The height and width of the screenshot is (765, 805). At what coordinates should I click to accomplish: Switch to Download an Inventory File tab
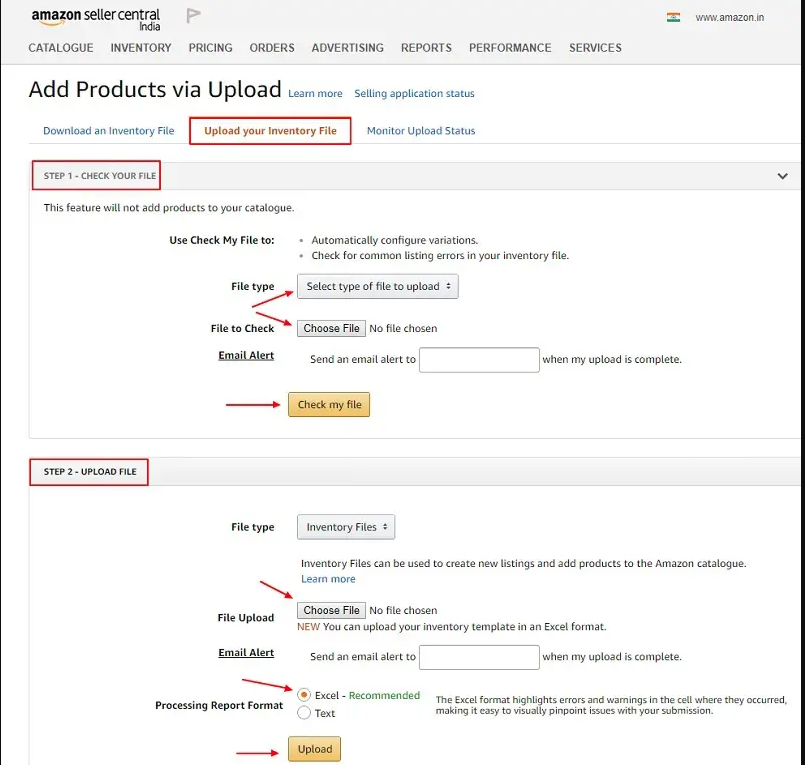pyautogui.click(x=109, y=131)
